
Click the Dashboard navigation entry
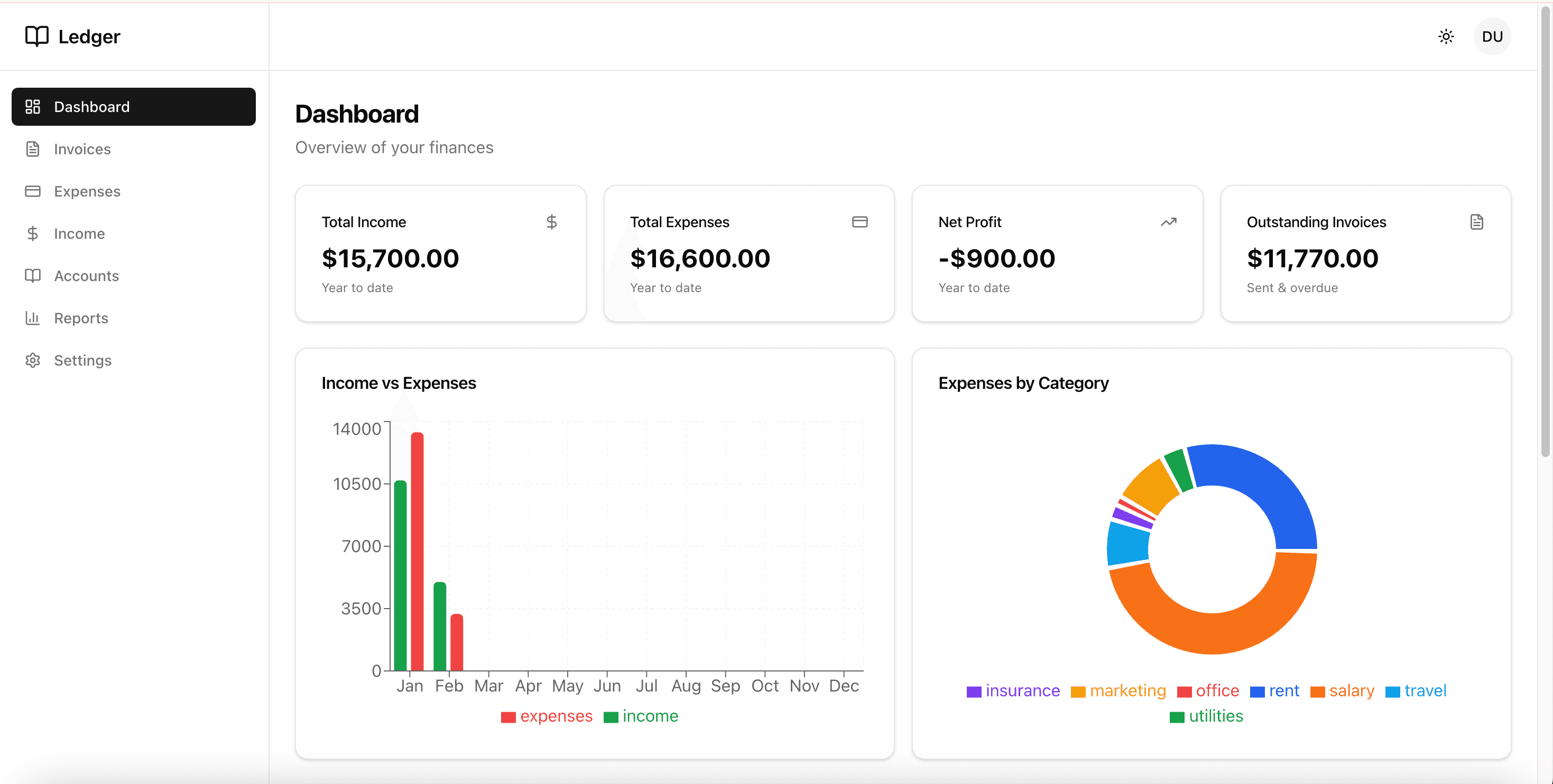click(91, 107)
